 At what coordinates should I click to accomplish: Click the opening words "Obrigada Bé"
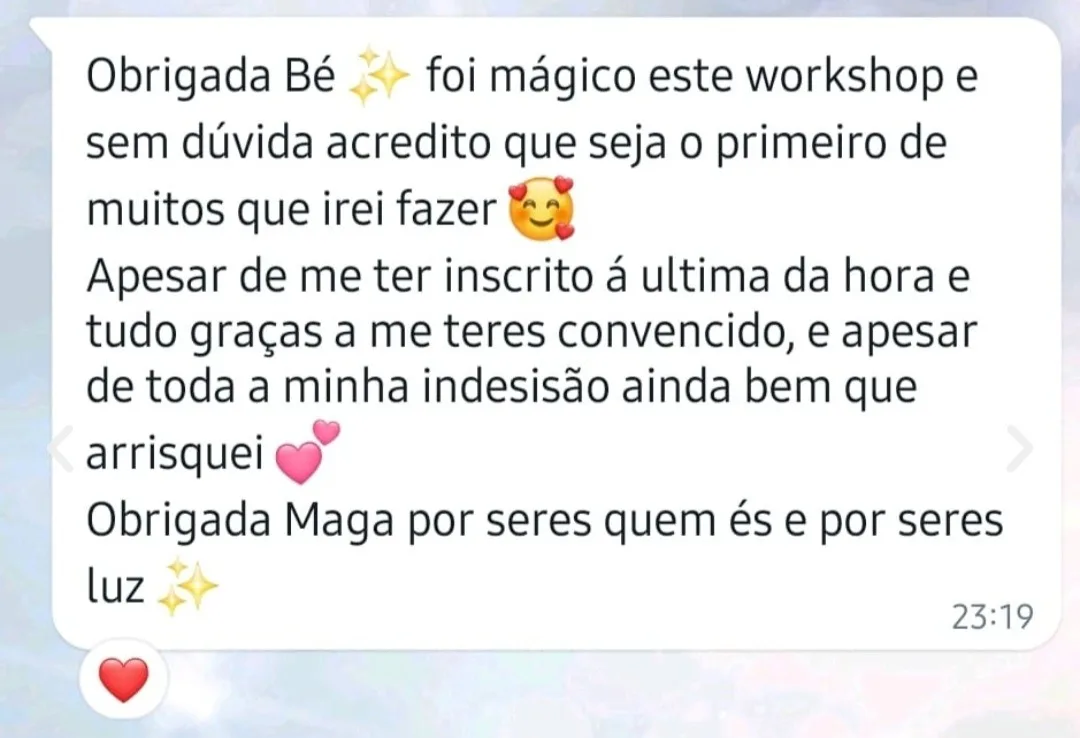tap(210, 75)
